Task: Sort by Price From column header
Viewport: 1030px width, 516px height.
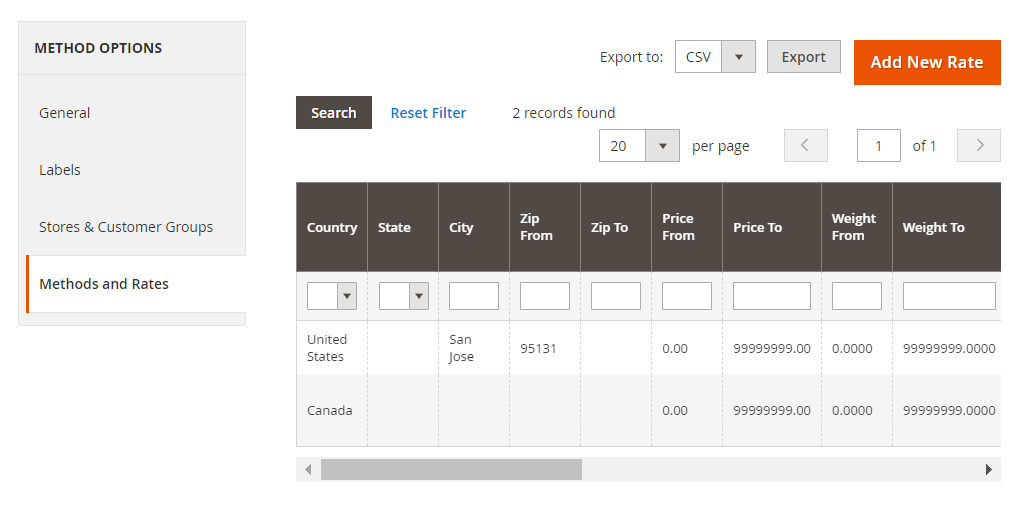Action: click(678, 227)
